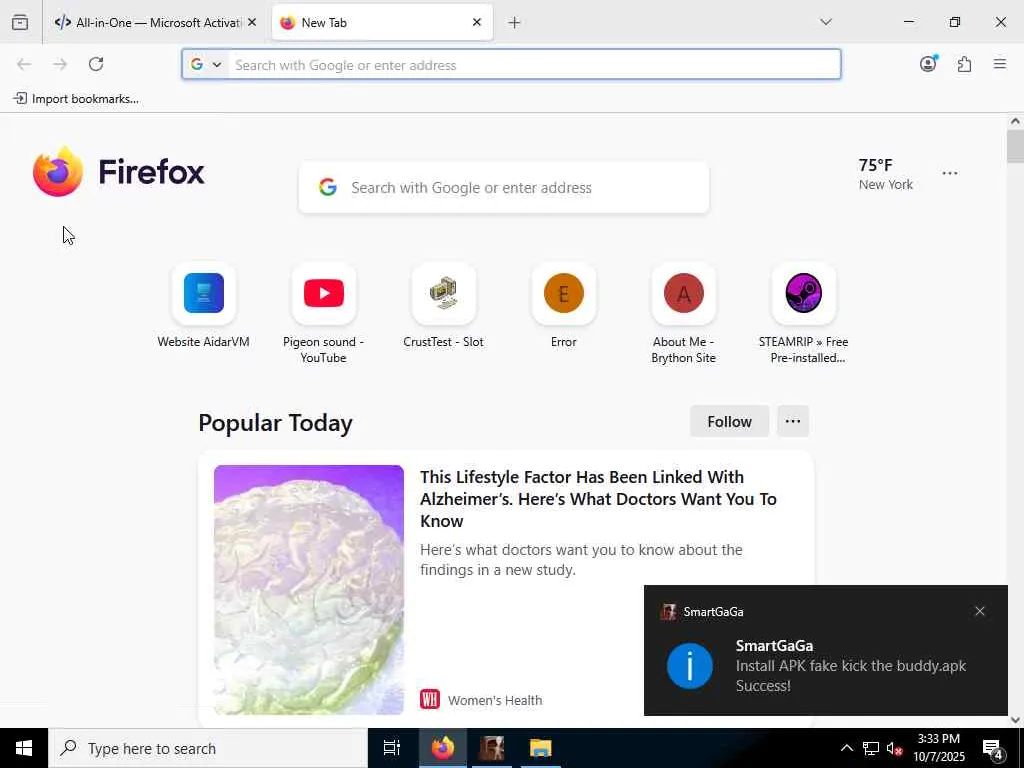Open File Explorer from the taskbar
Image resolution: width=1024 pixels, height=768 pixels.
coord(540,748)
